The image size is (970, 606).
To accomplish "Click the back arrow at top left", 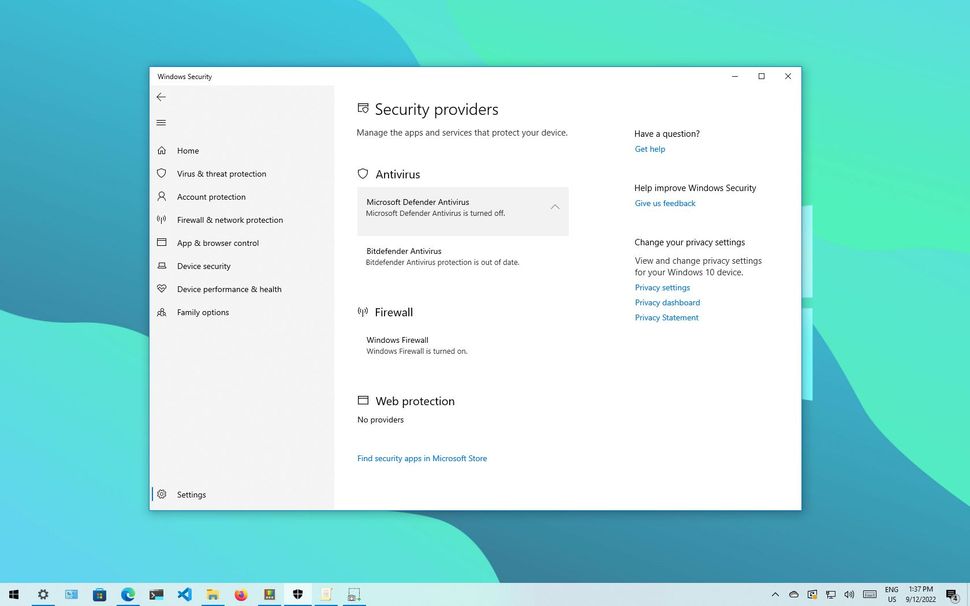I will pos(161,97).
